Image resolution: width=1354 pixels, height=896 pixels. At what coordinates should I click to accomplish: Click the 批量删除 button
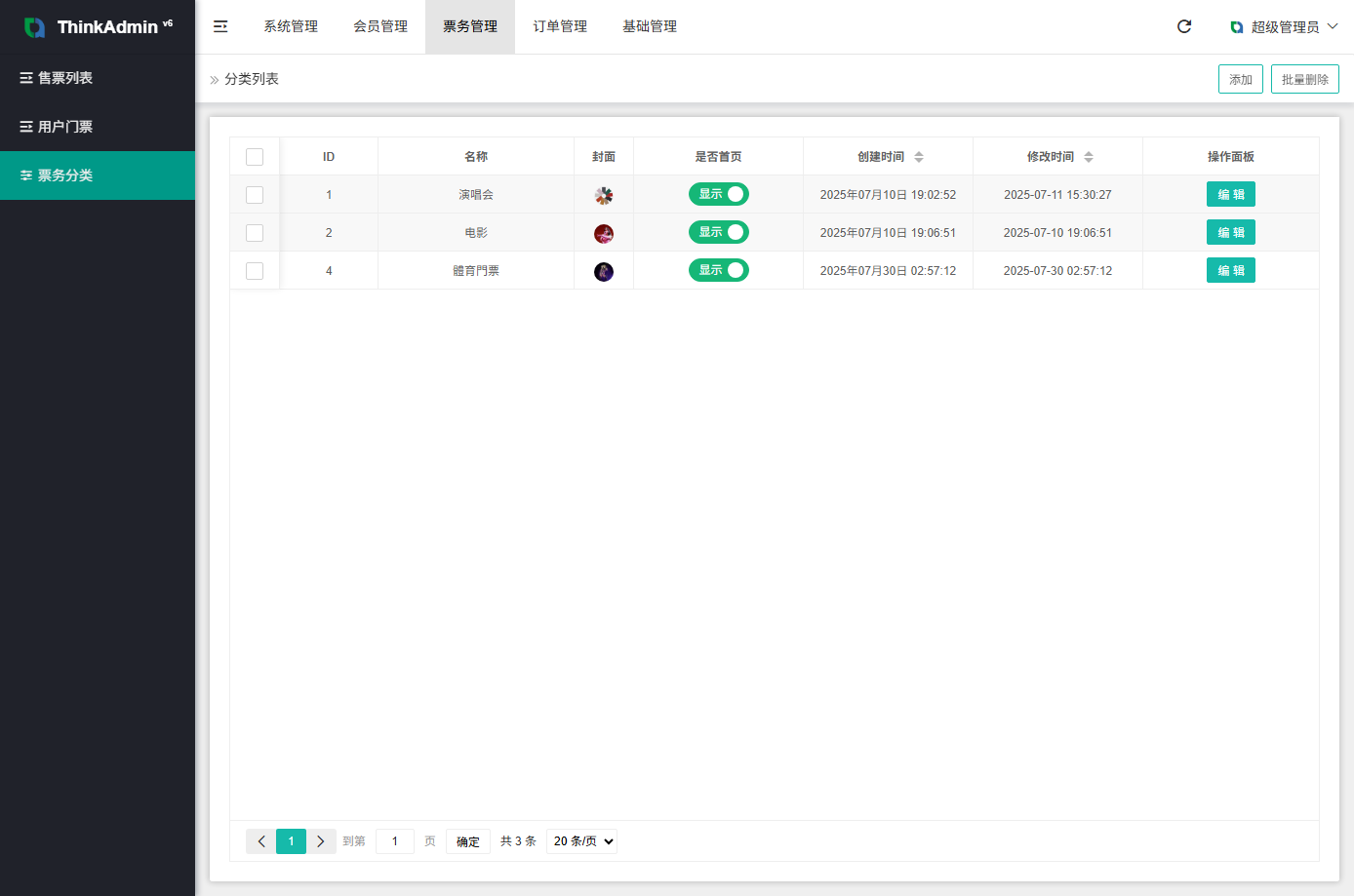(1305, 79)
